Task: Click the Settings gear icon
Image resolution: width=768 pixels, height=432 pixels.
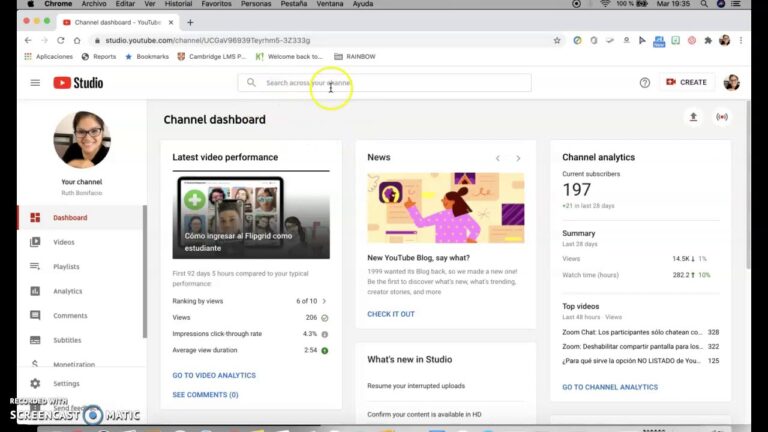Action: (x=35, y=384)
